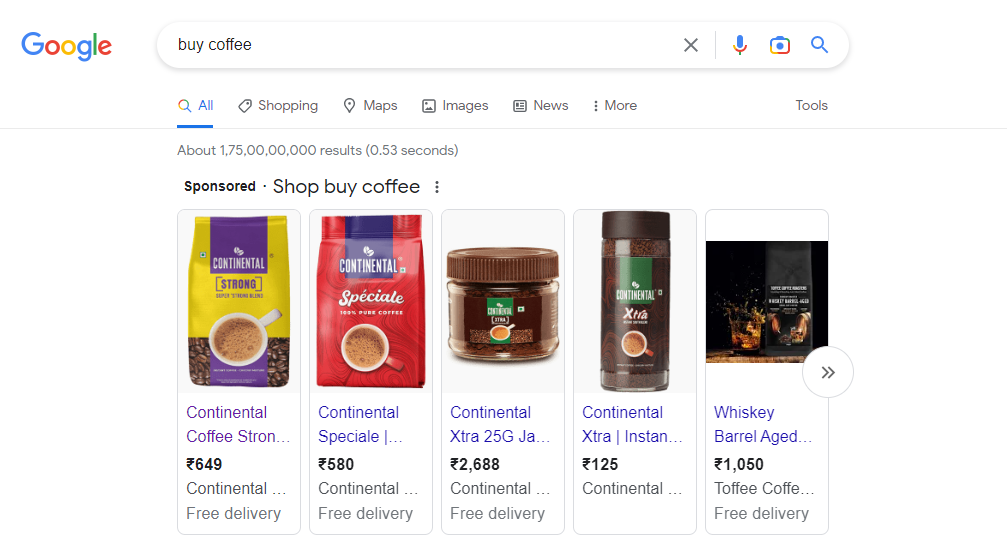Open search by image camera icon

pyautogui.click(x=780, y=45)
